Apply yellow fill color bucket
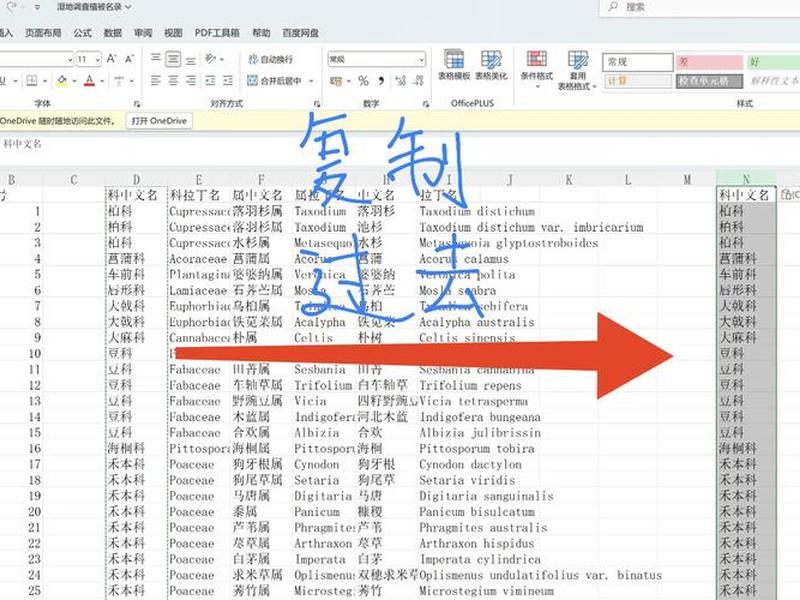This screenshot has width=800, height=600. [62, 81]
